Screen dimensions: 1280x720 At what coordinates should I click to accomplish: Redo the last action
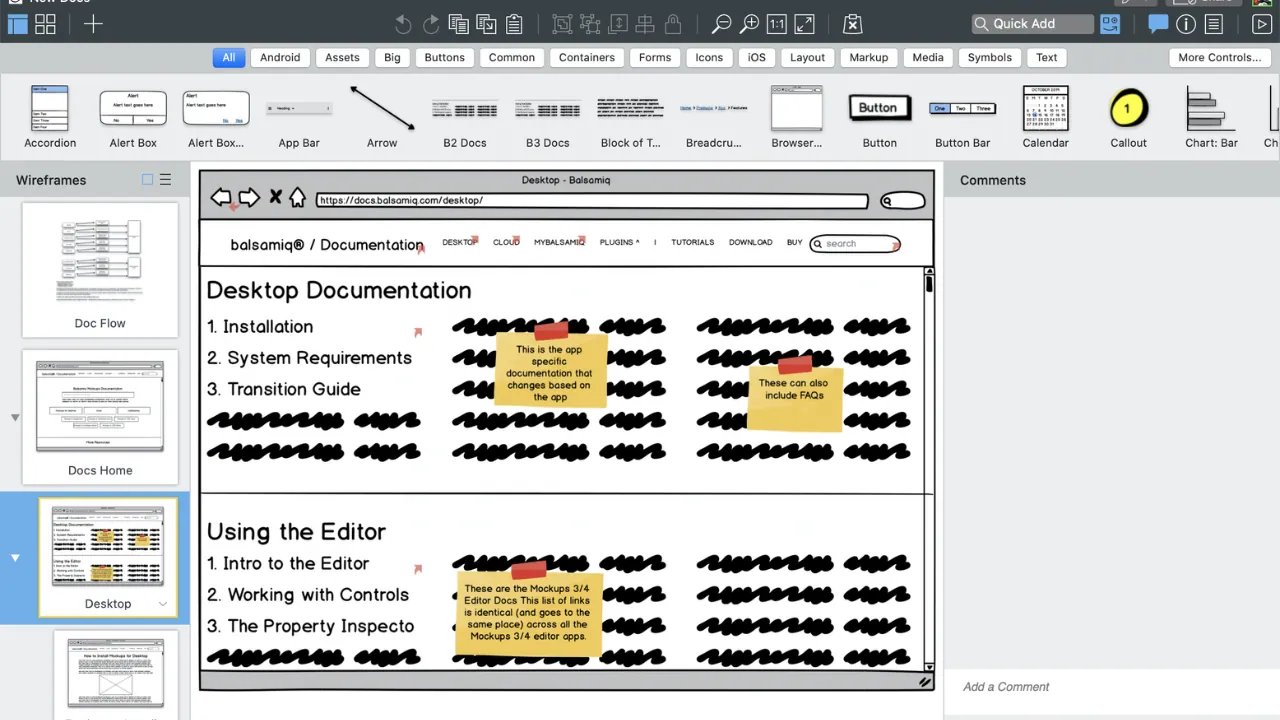(x=431, y=24)
